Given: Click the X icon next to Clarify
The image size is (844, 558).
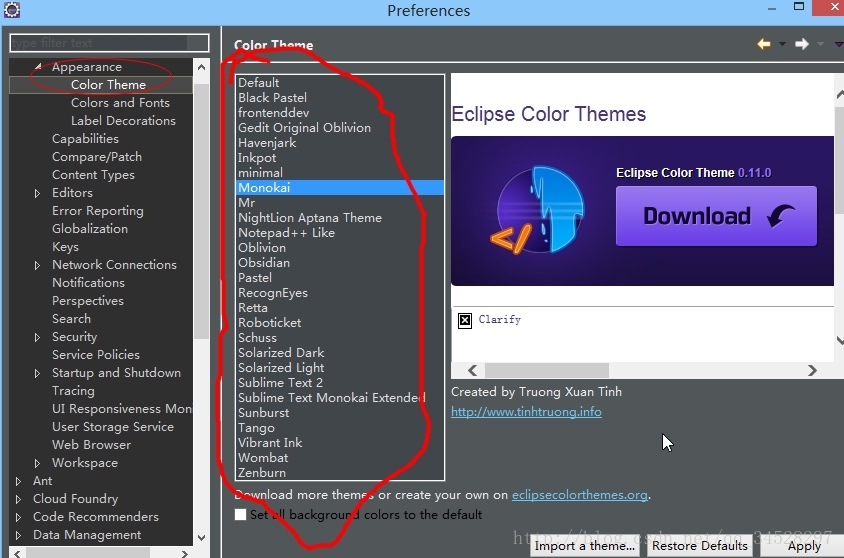Looking at the screenshot, I should tap(465, 320).
